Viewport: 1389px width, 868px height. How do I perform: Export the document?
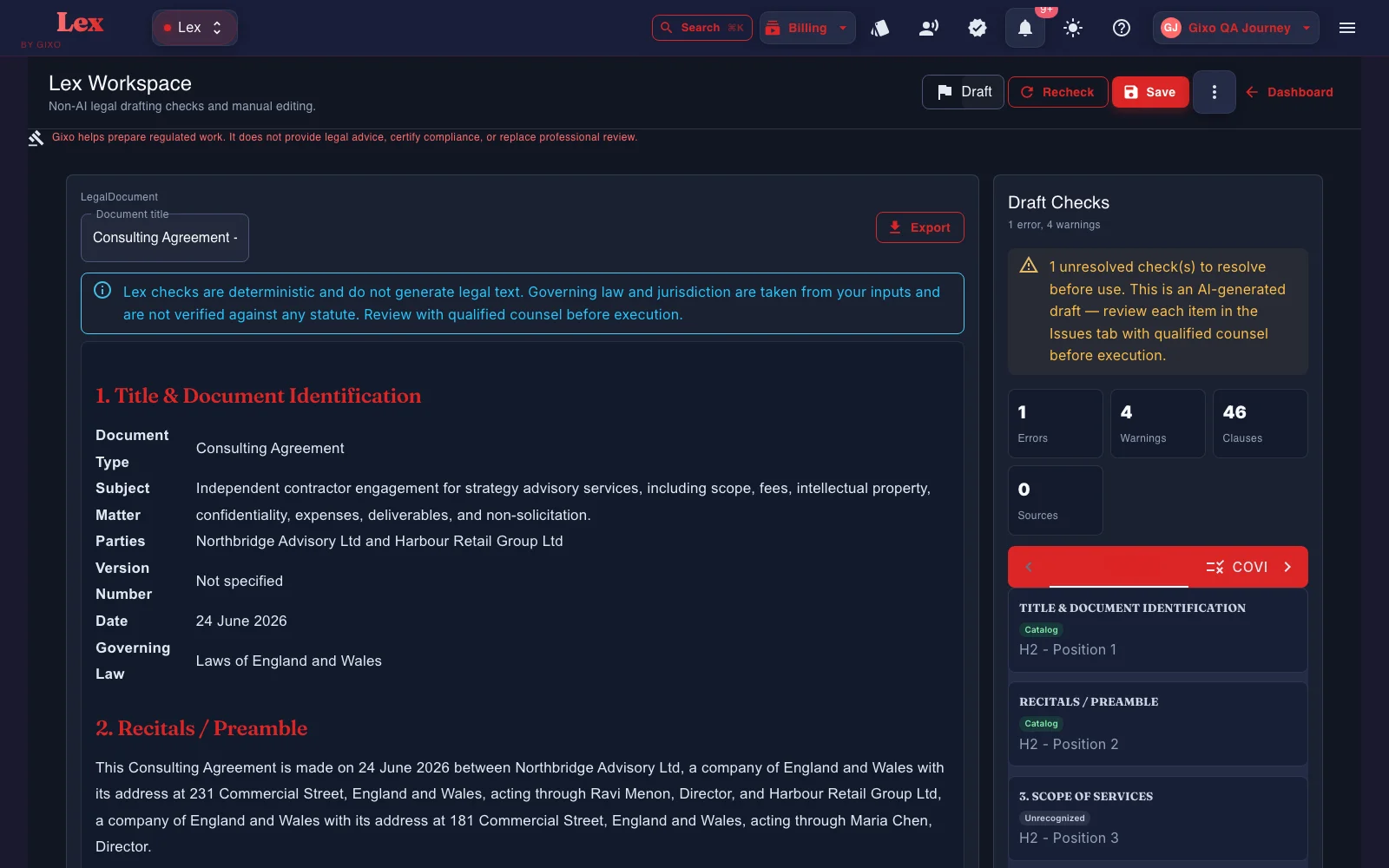point(920,227)
